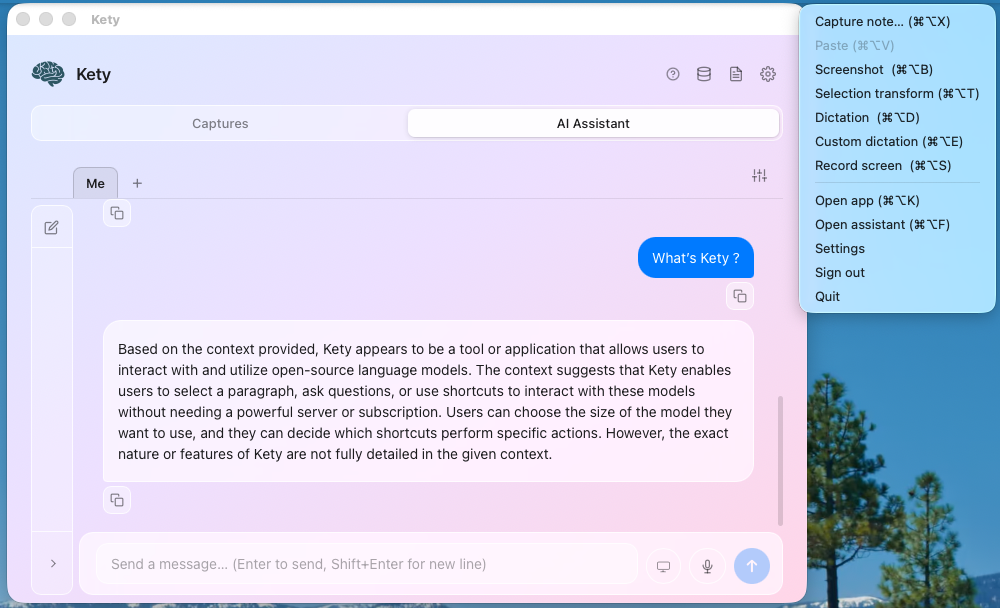The height and width of the screenshot is (608, 1000).
Task: Copy the message above What's Kety
Action: 117,213
